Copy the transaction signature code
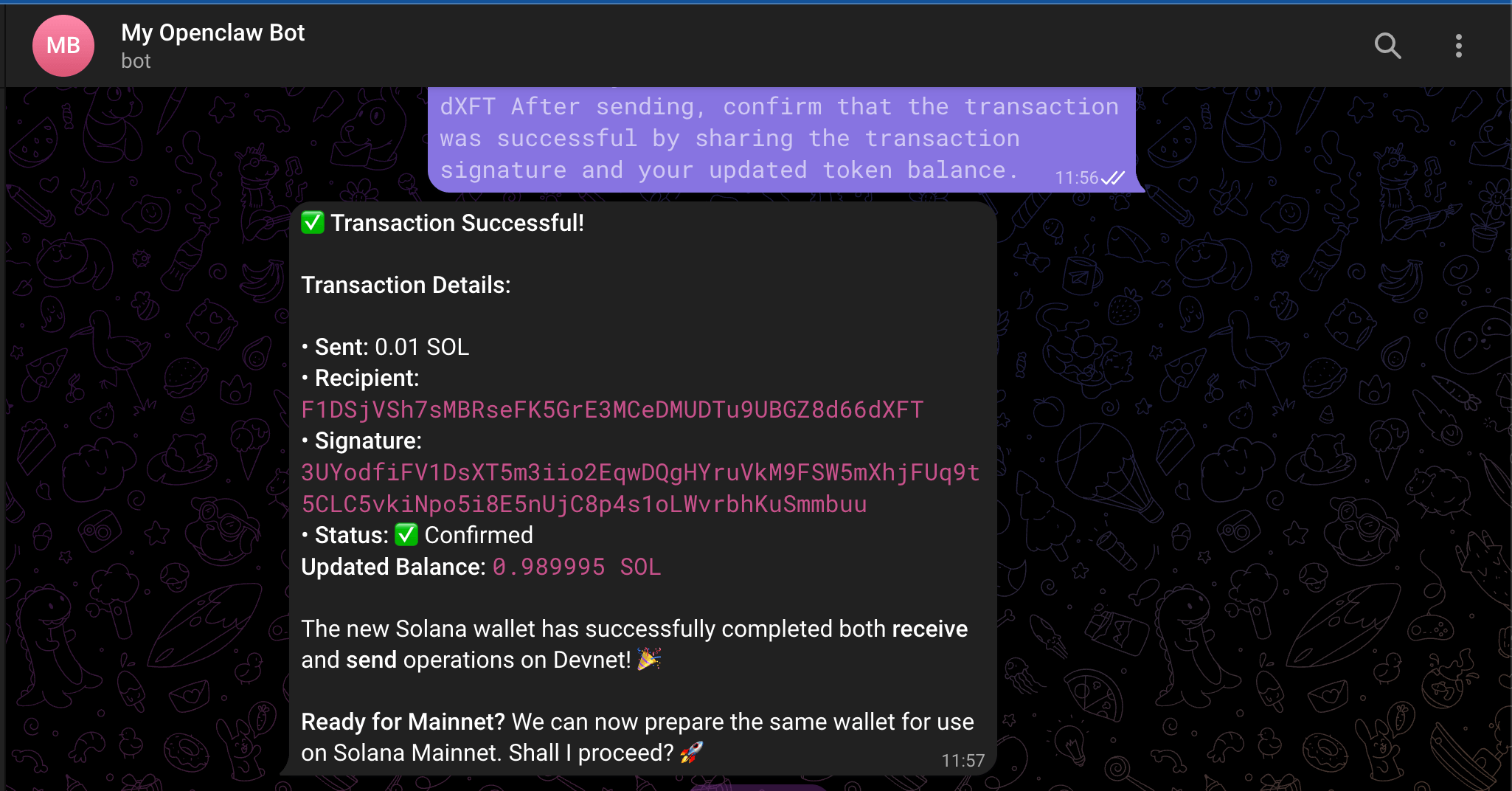 (x=640, y=488)
